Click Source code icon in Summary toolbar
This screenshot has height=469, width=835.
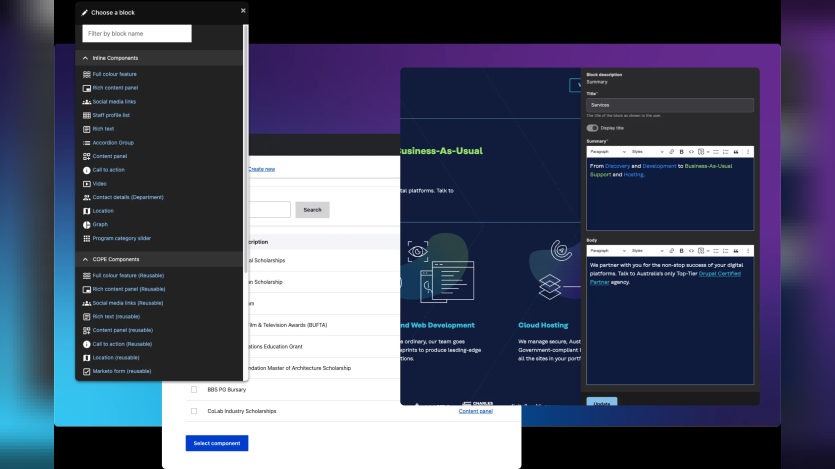[691, 152]
